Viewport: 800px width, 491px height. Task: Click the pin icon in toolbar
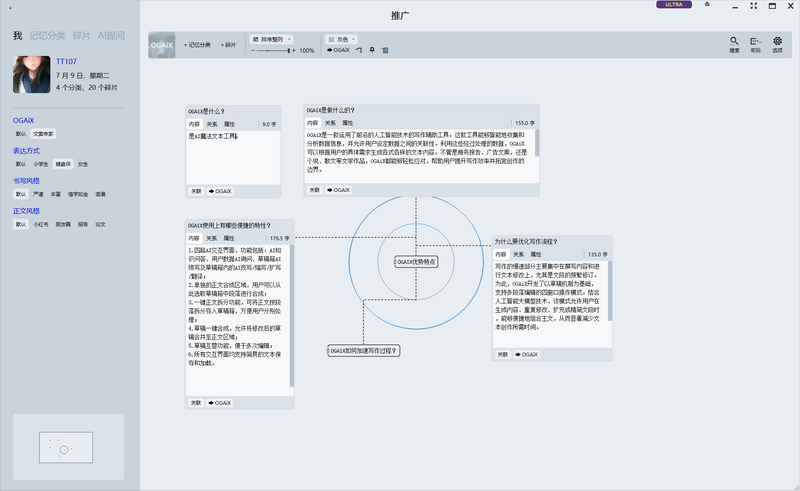[372, 49]
